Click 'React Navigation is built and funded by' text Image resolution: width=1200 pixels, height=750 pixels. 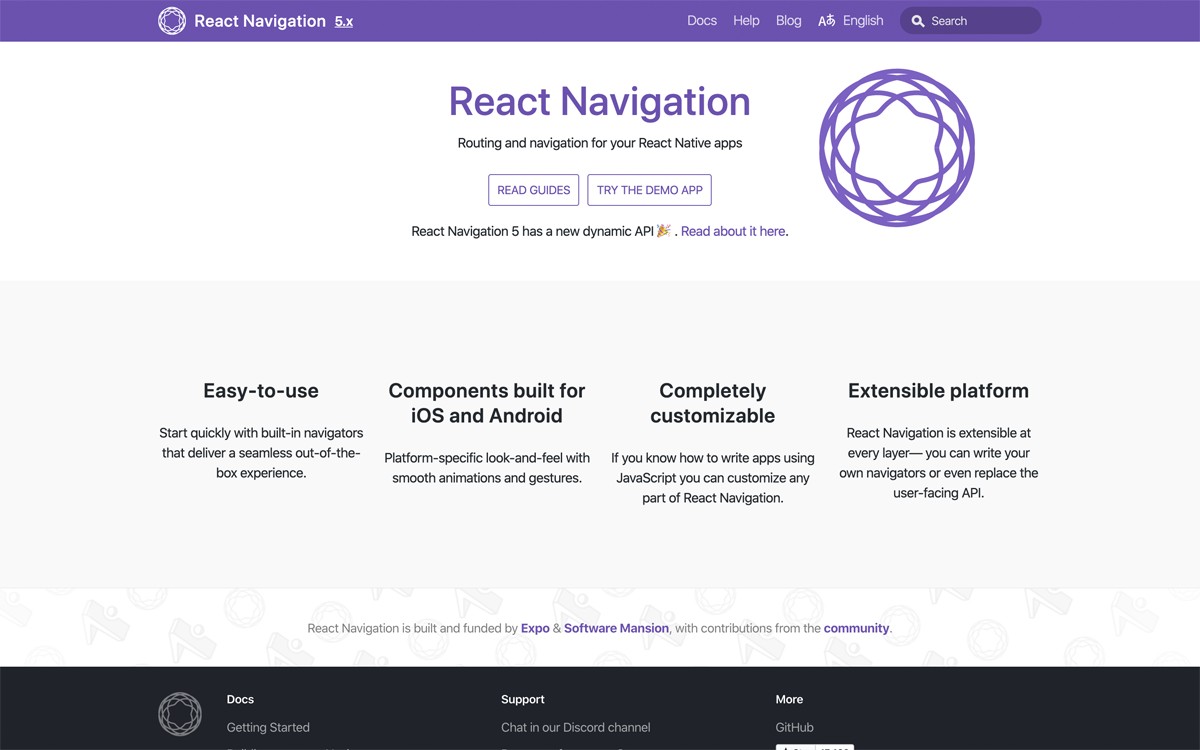point(413,628)
